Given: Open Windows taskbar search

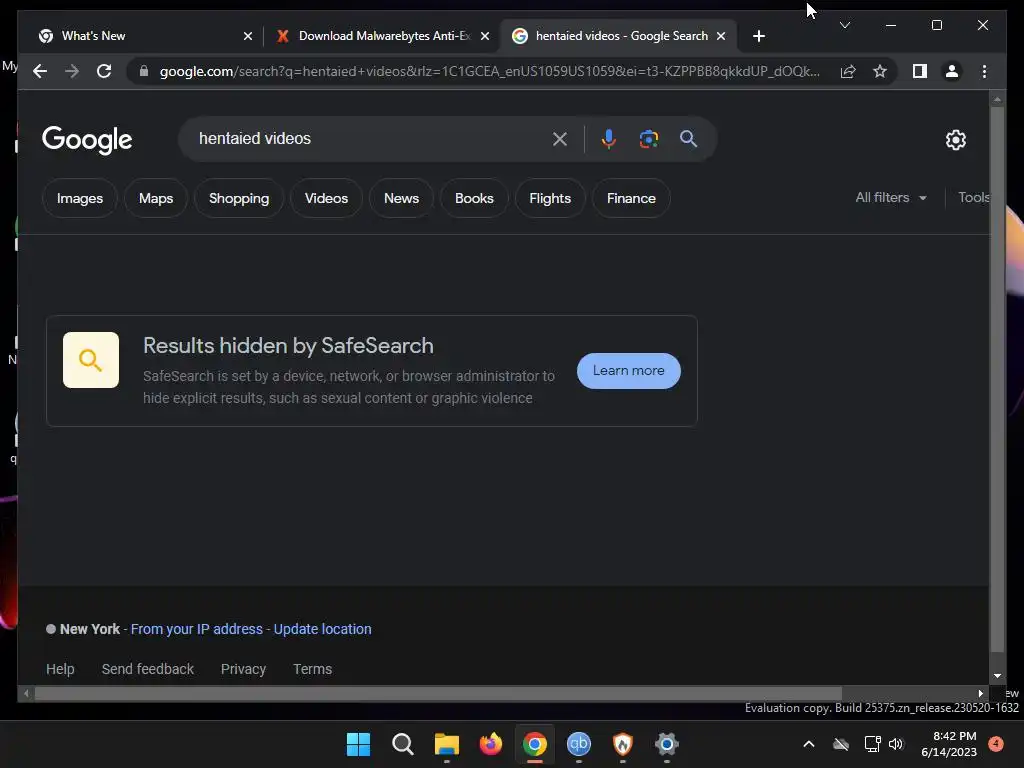Looking at the screenshot, I should [x=402, y=744].
